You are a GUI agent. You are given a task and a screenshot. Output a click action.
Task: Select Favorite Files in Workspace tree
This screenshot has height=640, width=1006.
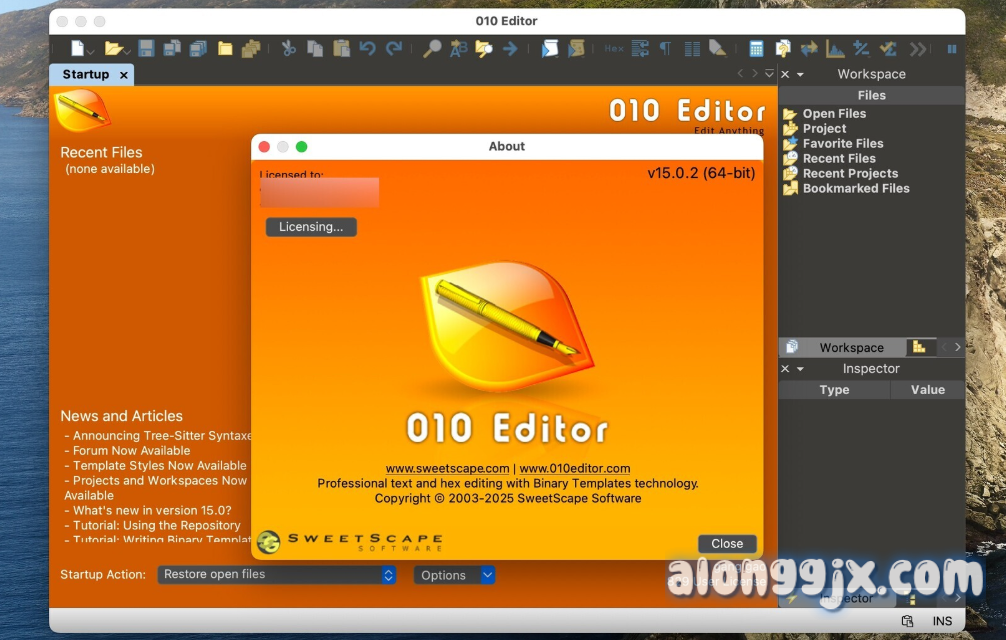click(x=842, y=143)
